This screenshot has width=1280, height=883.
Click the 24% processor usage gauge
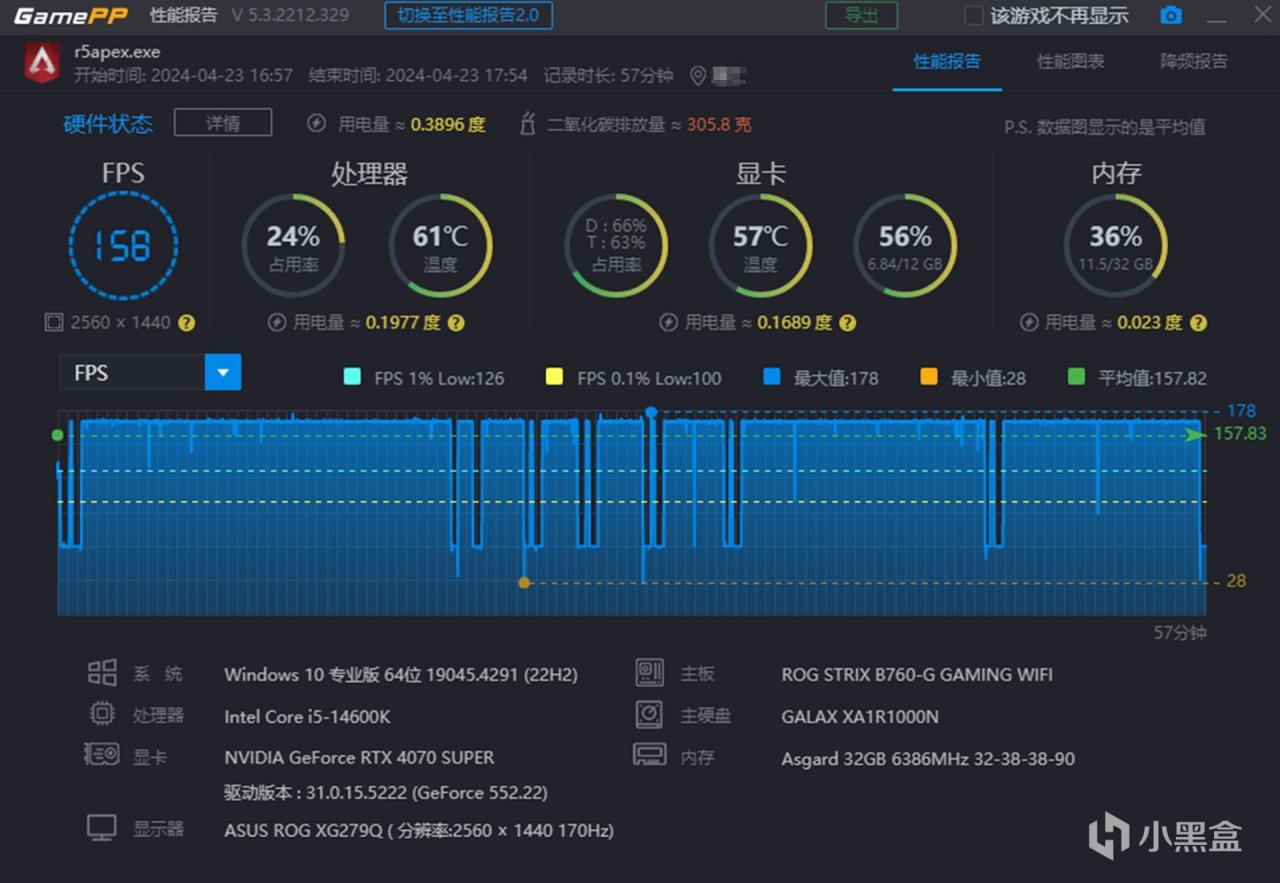tap(293, 245)
